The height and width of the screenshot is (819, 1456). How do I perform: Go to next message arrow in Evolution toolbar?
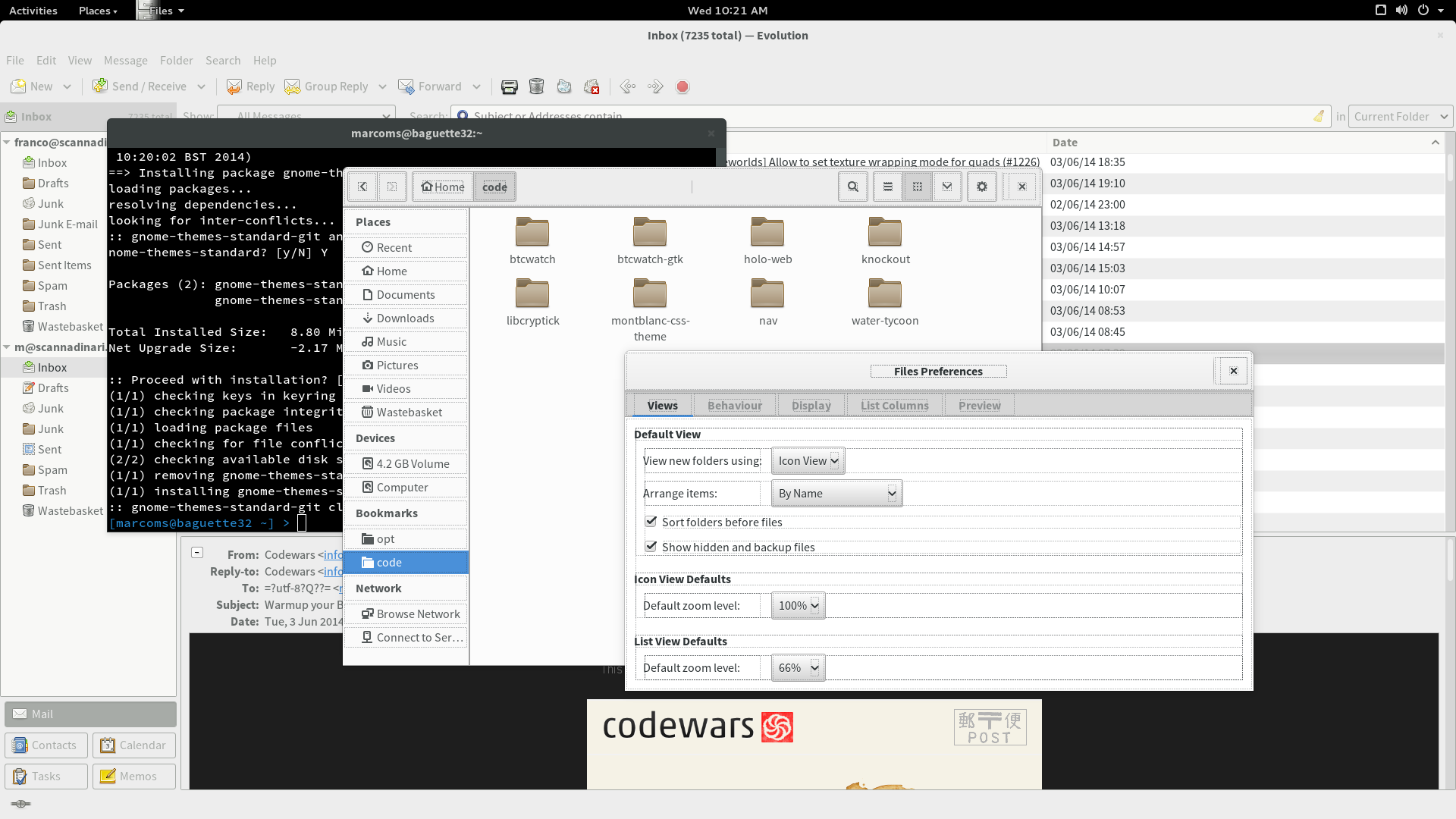(655, 86)
